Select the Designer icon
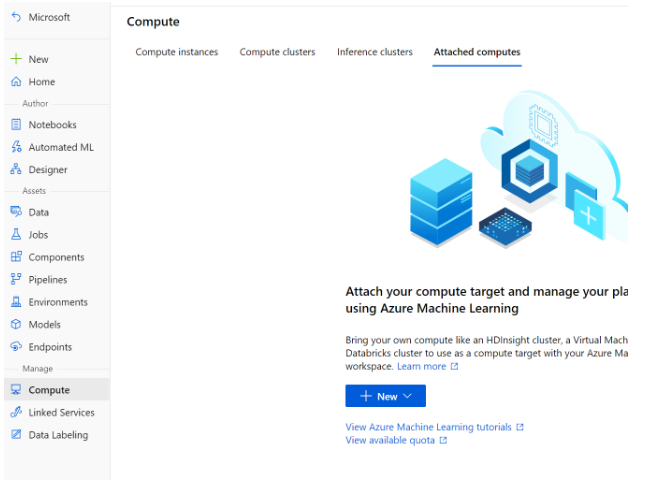The image size is (660, 486). click(x=16, y=170)
